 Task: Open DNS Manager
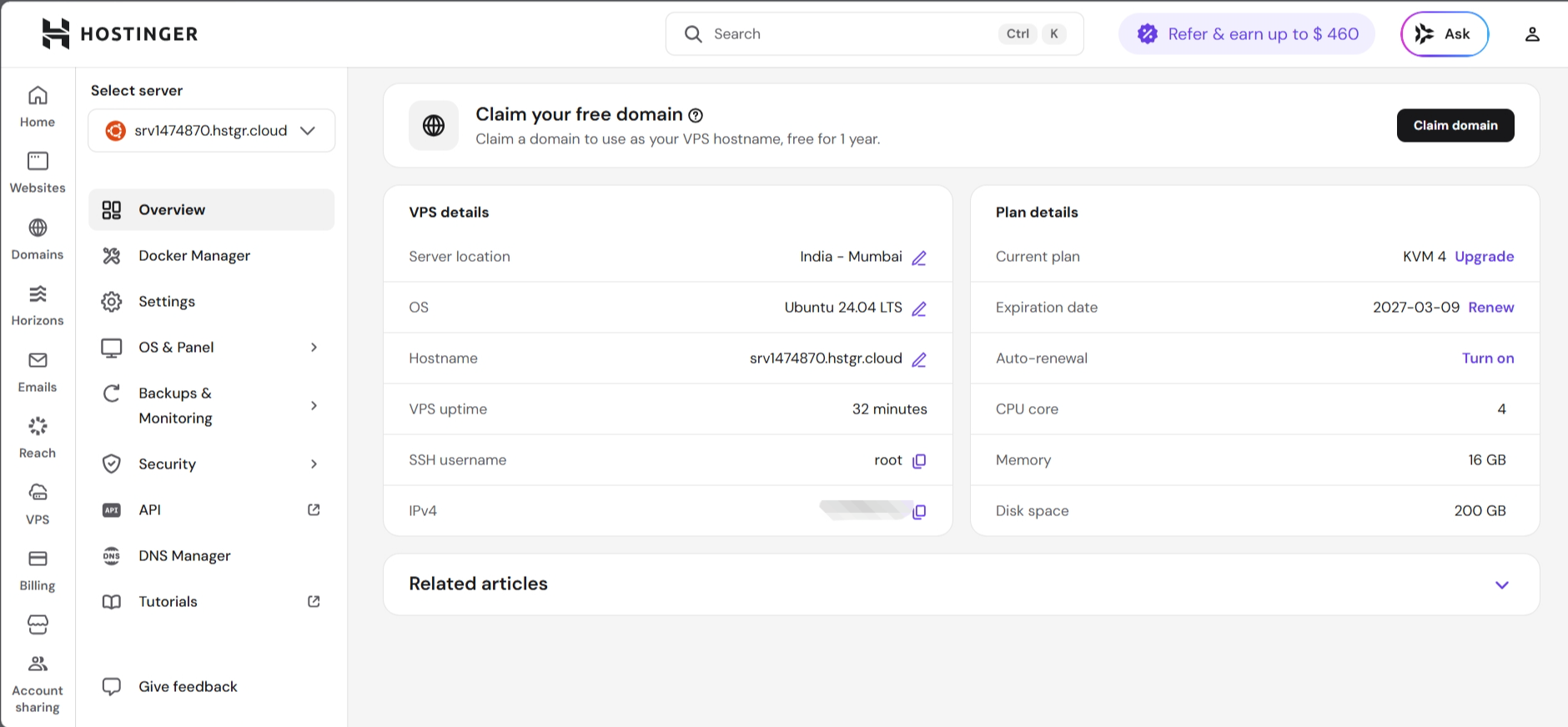point(212,555)
